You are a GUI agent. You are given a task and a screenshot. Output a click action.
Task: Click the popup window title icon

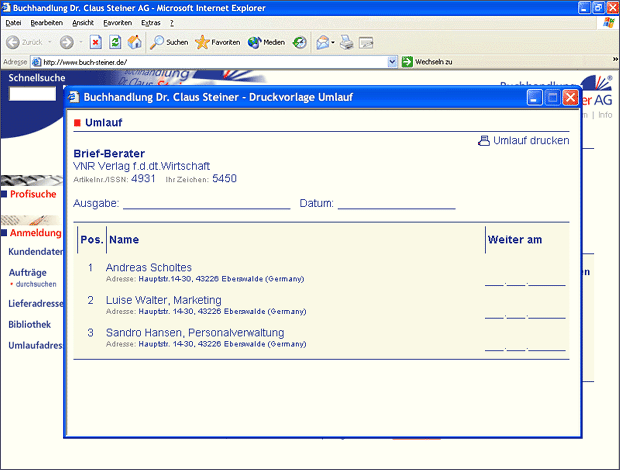pos(74,97)
